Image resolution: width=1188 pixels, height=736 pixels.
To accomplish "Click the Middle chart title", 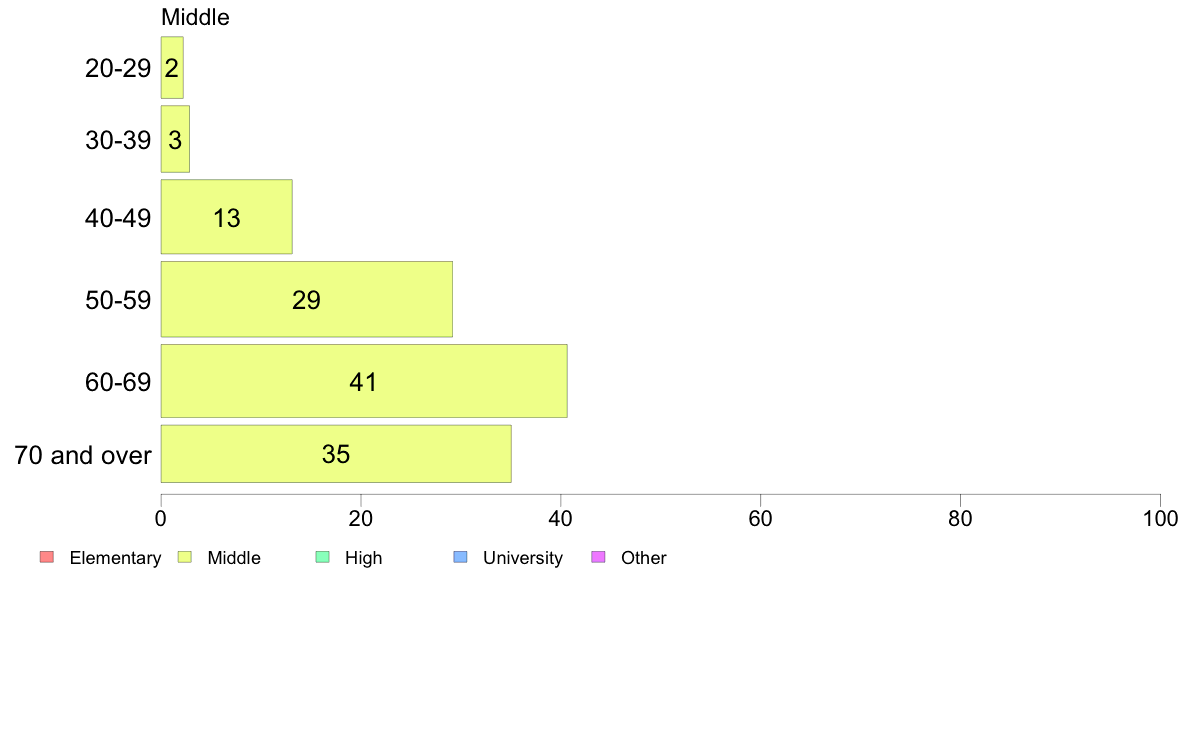I will [195, 17].
